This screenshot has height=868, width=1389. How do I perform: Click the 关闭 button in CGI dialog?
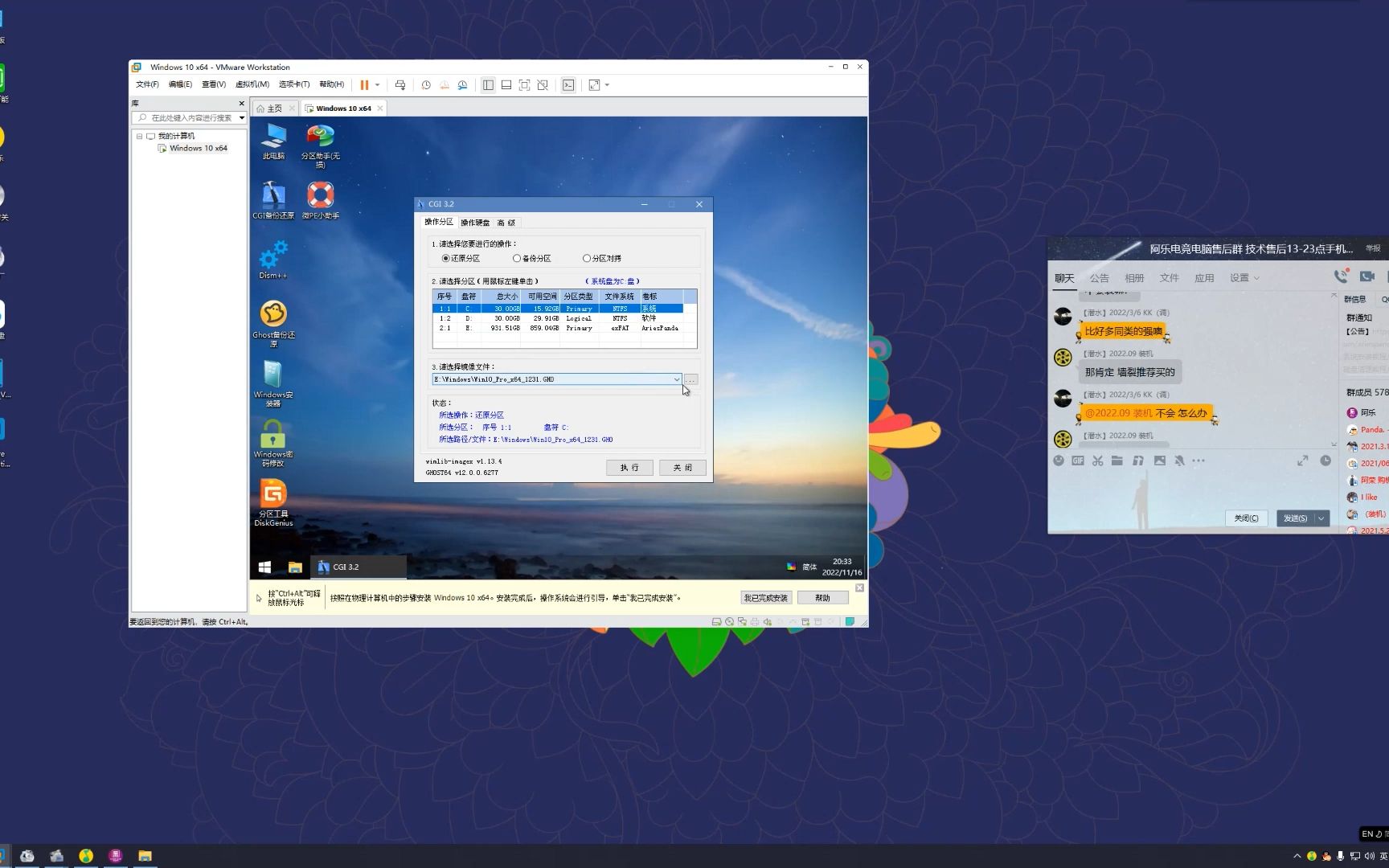pyautogui.click(x=682, y=468)
